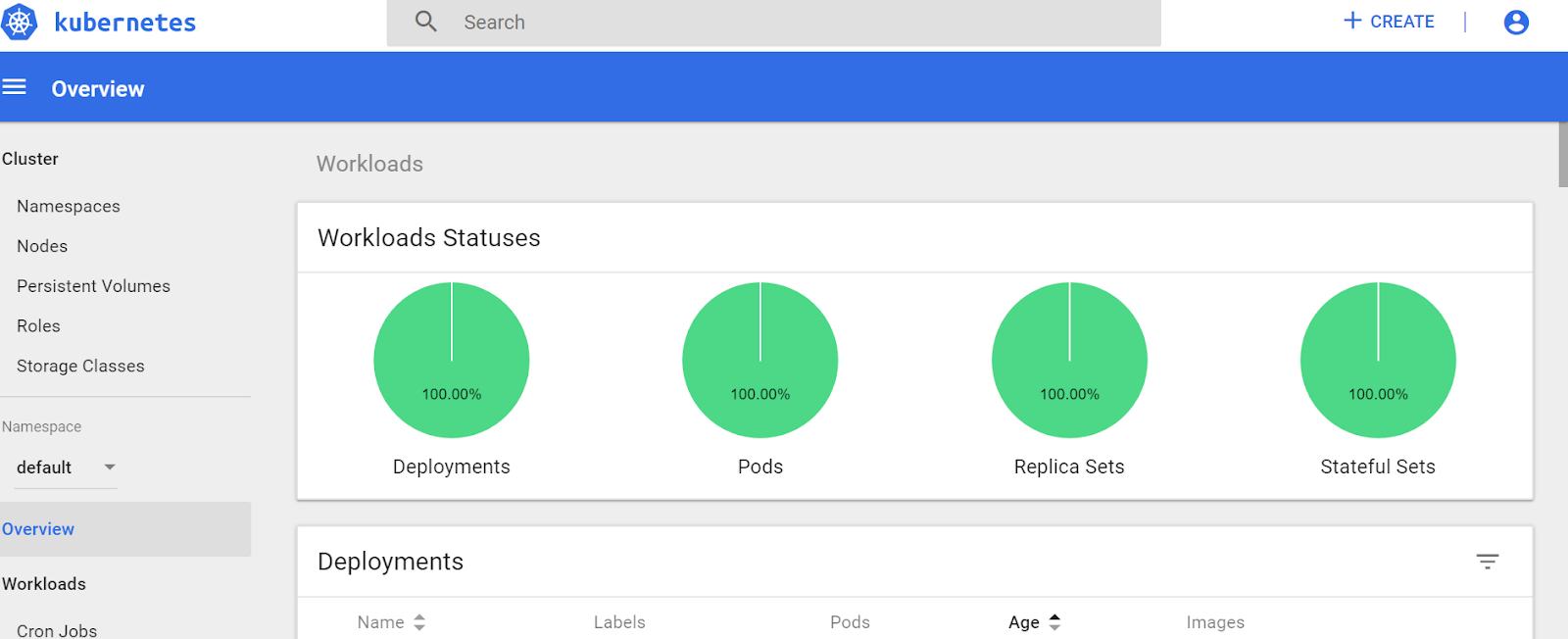The image size is (1568, 639).
Task: Open Cron Jobs in sidebar
Action: (57, 630)
